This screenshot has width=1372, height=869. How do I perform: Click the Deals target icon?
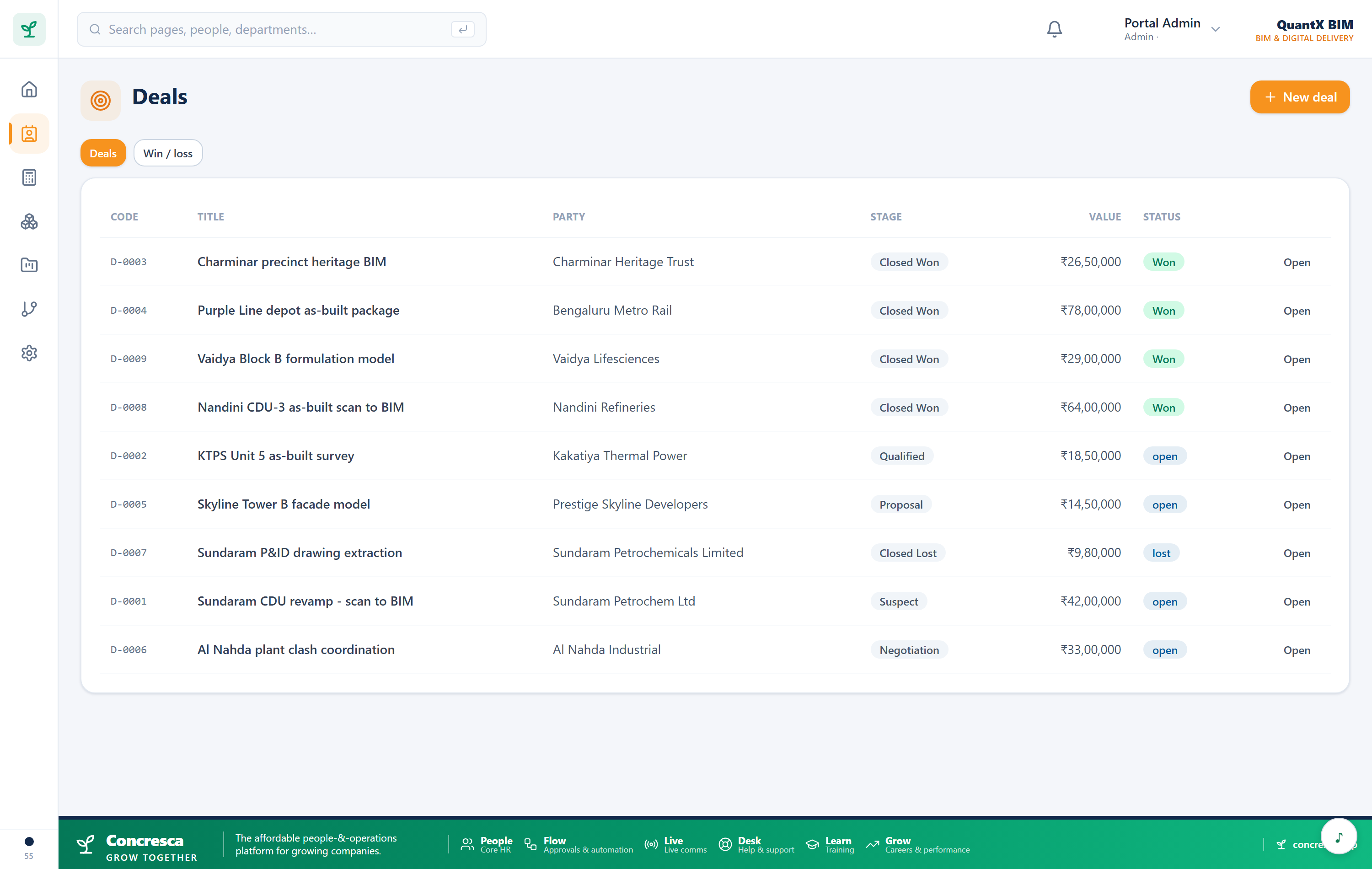point(100,100)
